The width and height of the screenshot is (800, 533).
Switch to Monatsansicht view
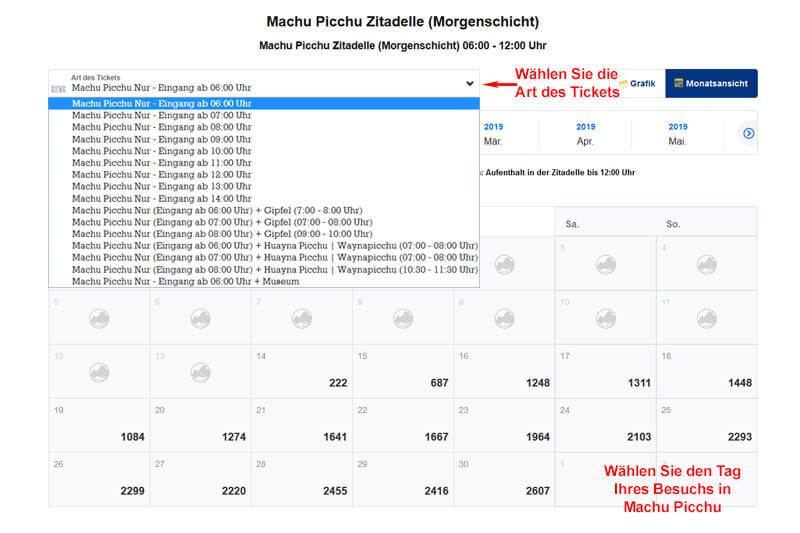[711, 83]
